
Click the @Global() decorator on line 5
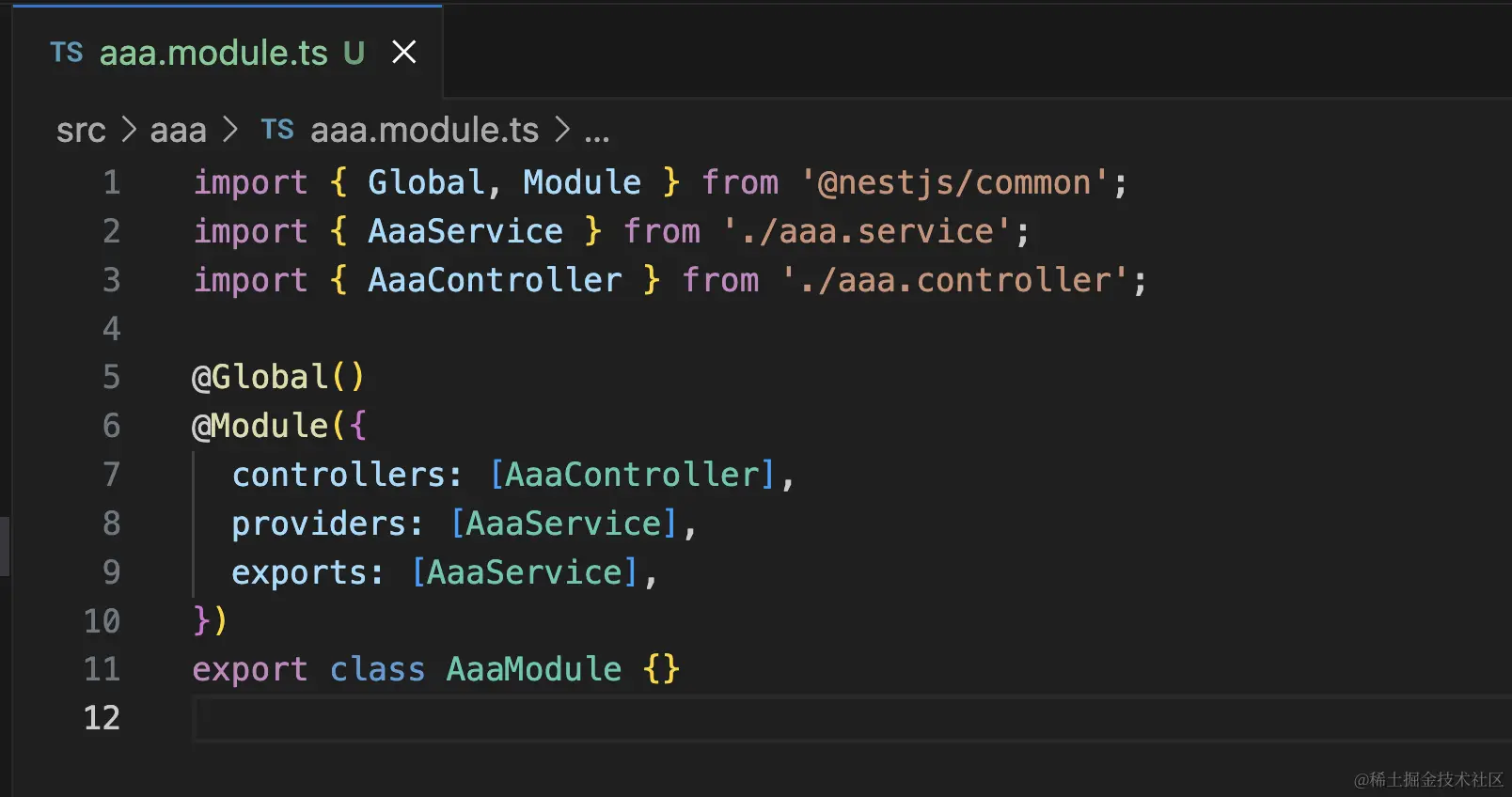coord(277,377)
